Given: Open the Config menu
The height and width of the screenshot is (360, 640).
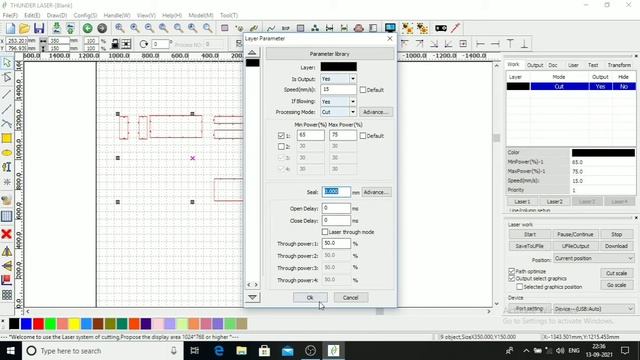Looking at the screenshot, I should (85, 15).
